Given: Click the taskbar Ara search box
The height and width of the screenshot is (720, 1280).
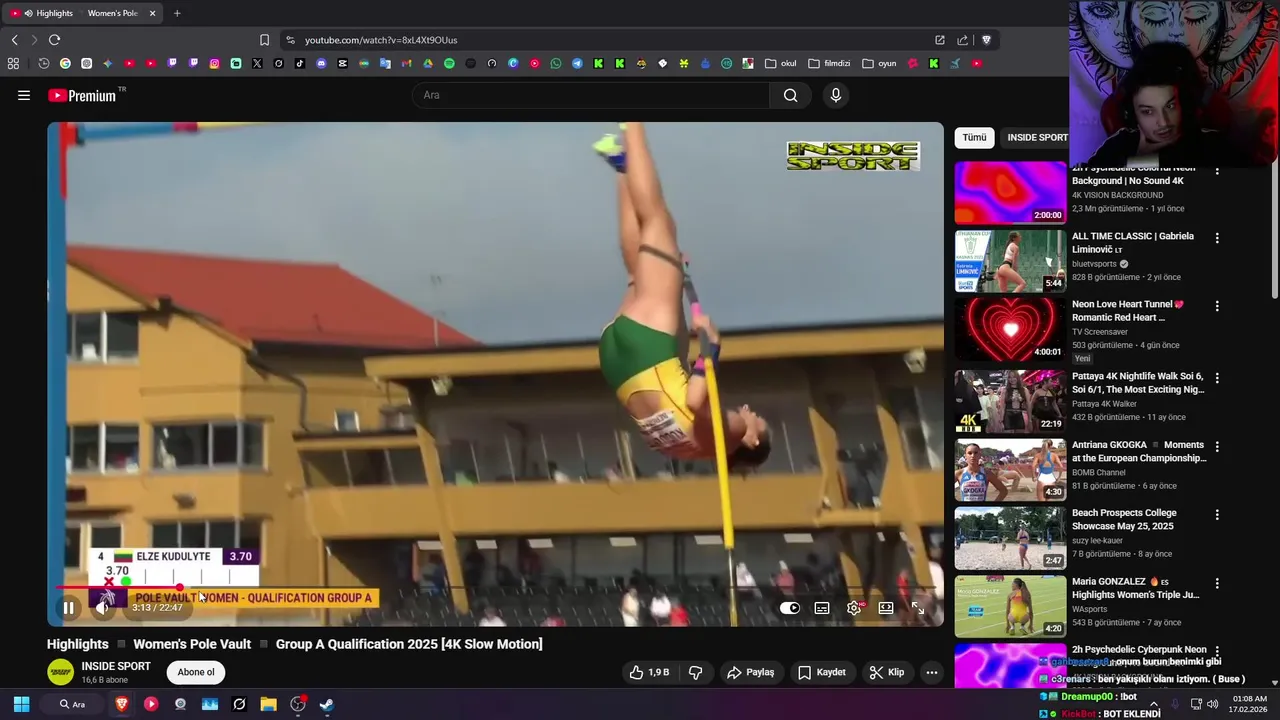Looking at the screenshot, I should pos(72,704).
